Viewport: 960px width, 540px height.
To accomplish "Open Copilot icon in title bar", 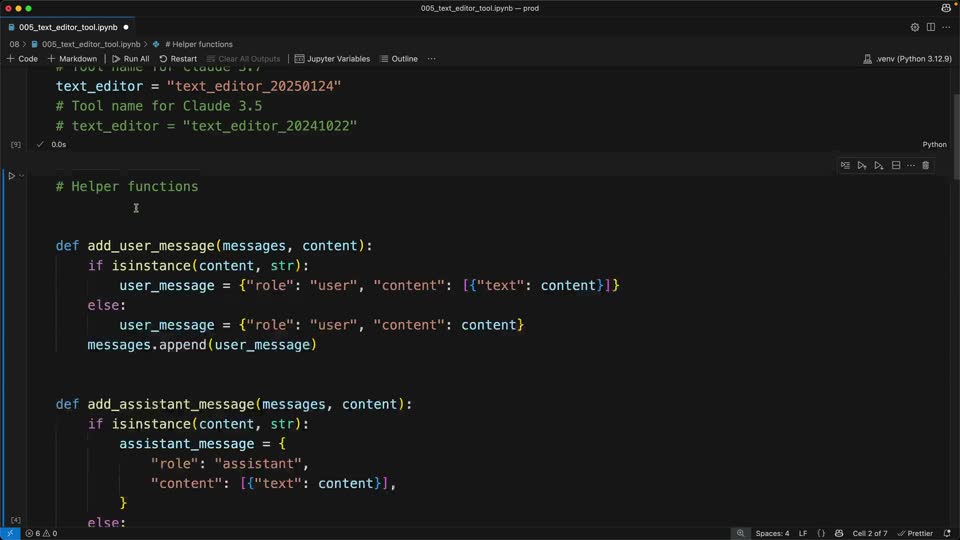I will click(947, 8).
